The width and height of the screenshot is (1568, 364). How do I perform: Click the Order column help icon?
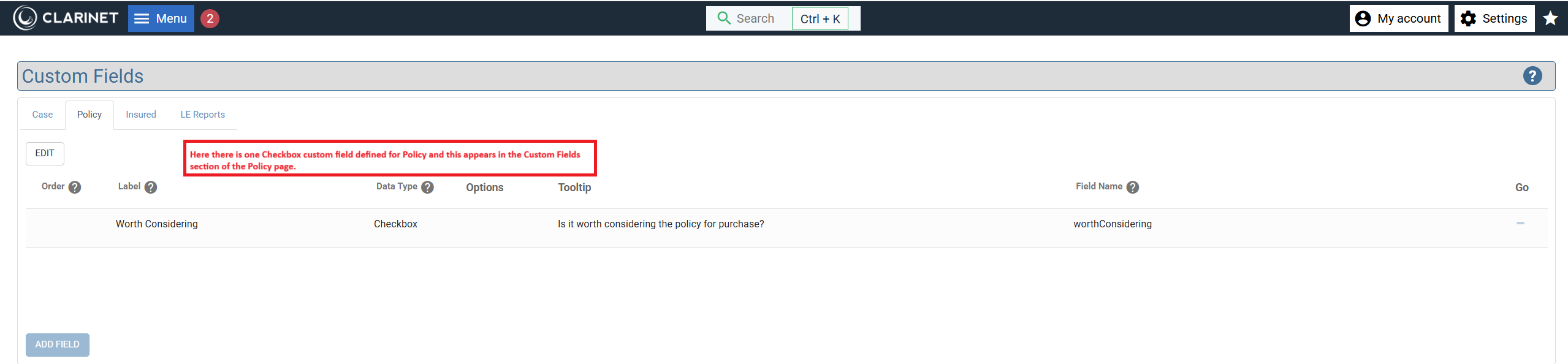tap(75, 188)
